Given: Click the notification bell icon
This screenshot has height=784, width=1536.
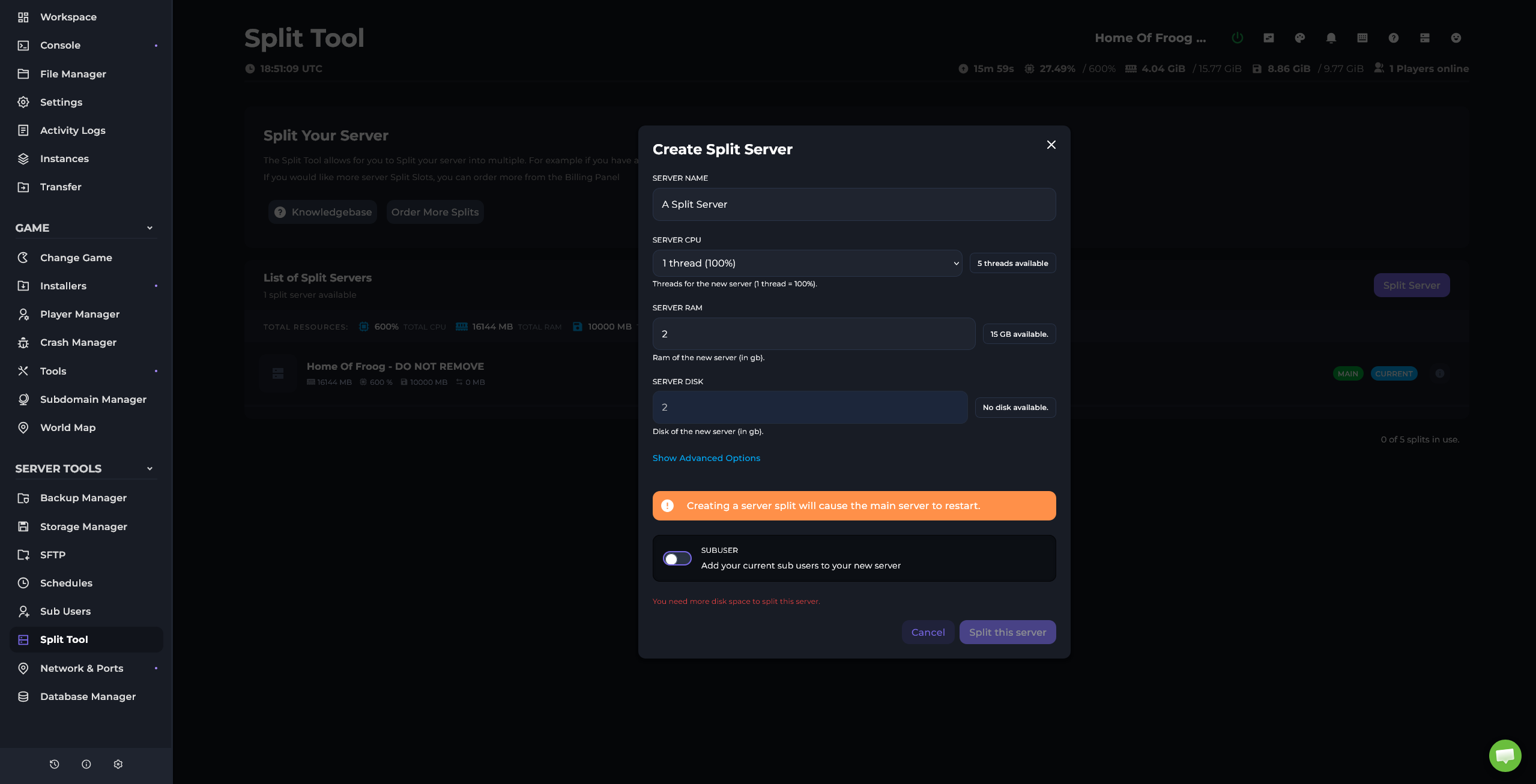Looking at the screenshot, I should point(1331,38).
